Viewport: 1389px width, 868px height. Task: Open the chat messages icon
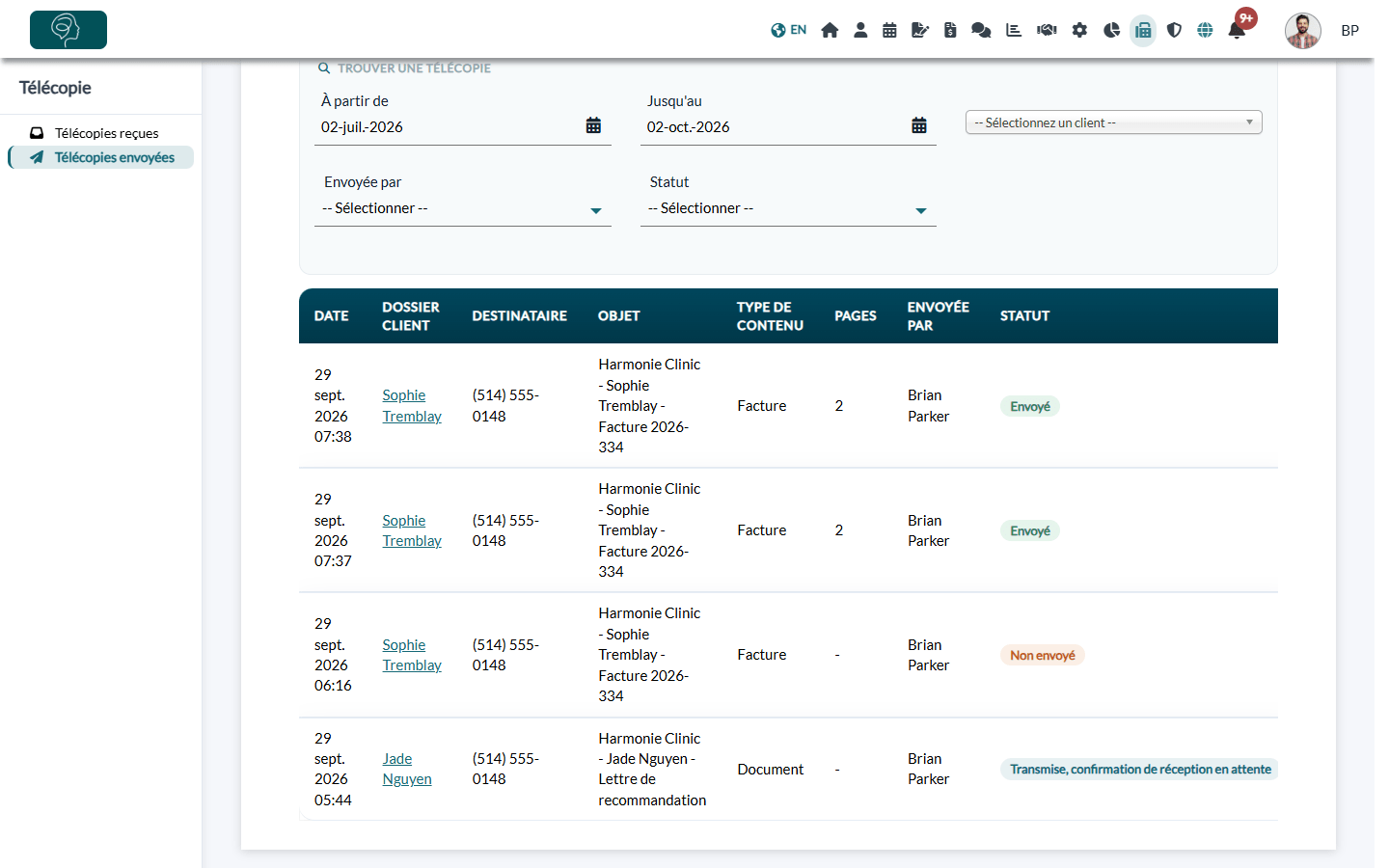tap(981, 30)
